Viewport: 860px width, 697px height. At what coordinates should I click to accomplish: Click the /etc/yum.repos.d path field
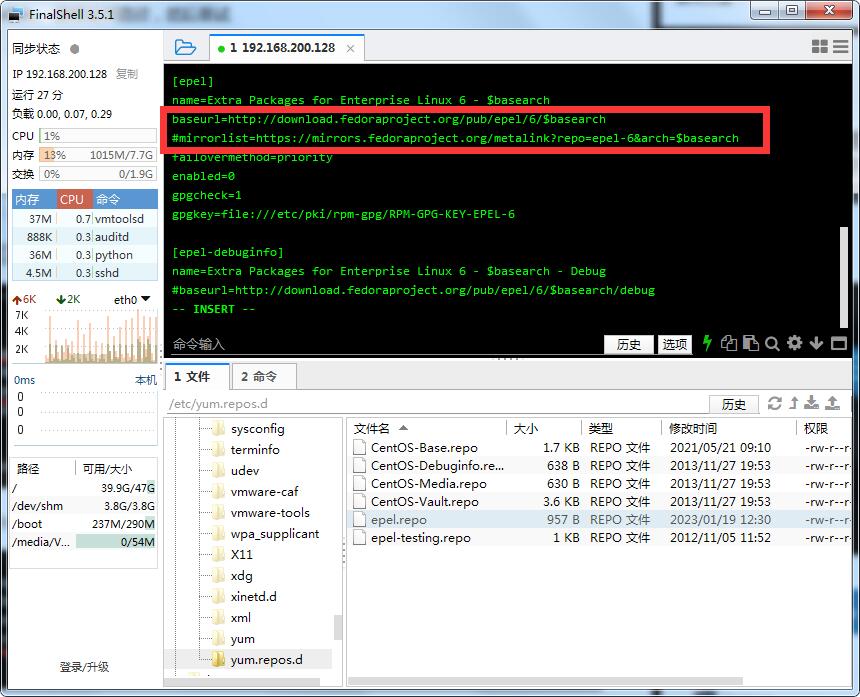point(436,404)
